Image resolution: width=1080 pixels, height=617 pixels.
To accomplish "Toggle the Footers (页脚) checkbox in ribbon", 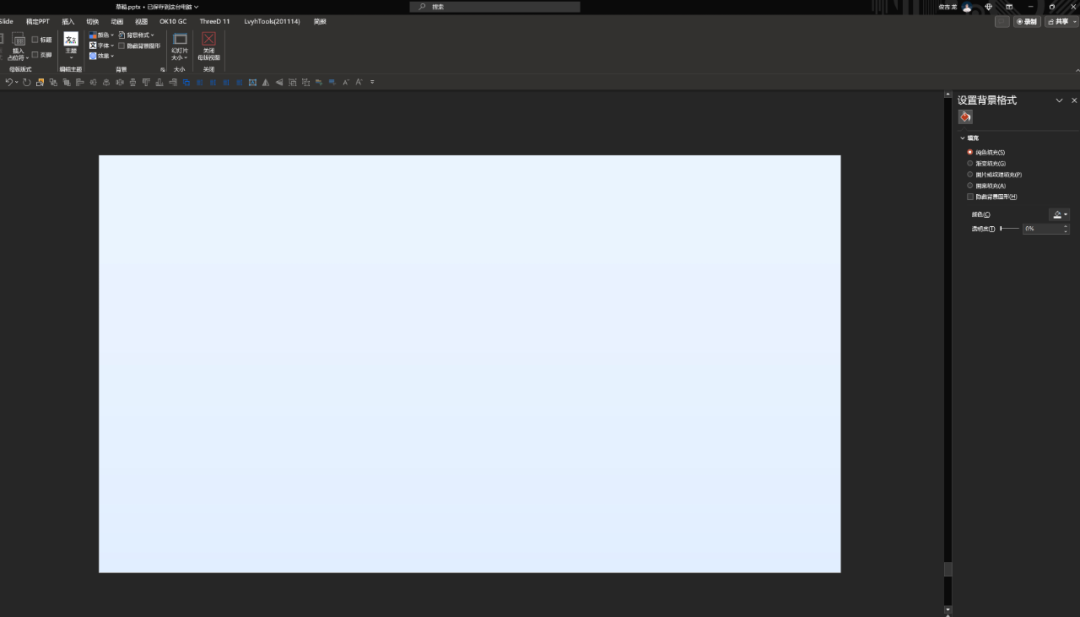I will [35, 54].
